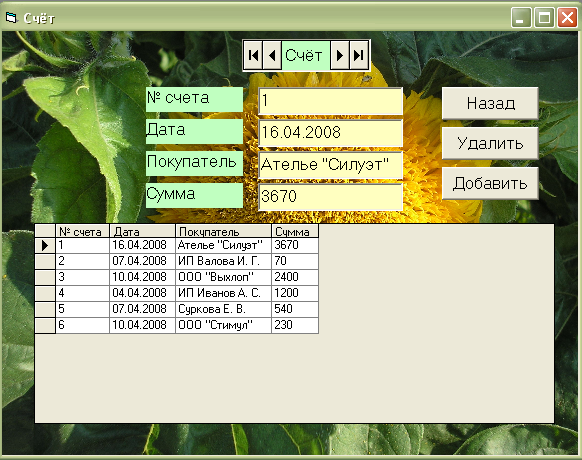Focus the Покупатель field Ателье "Силуэт"
The height and width of the screenshot is (460, 582).
tap(330, 164)
